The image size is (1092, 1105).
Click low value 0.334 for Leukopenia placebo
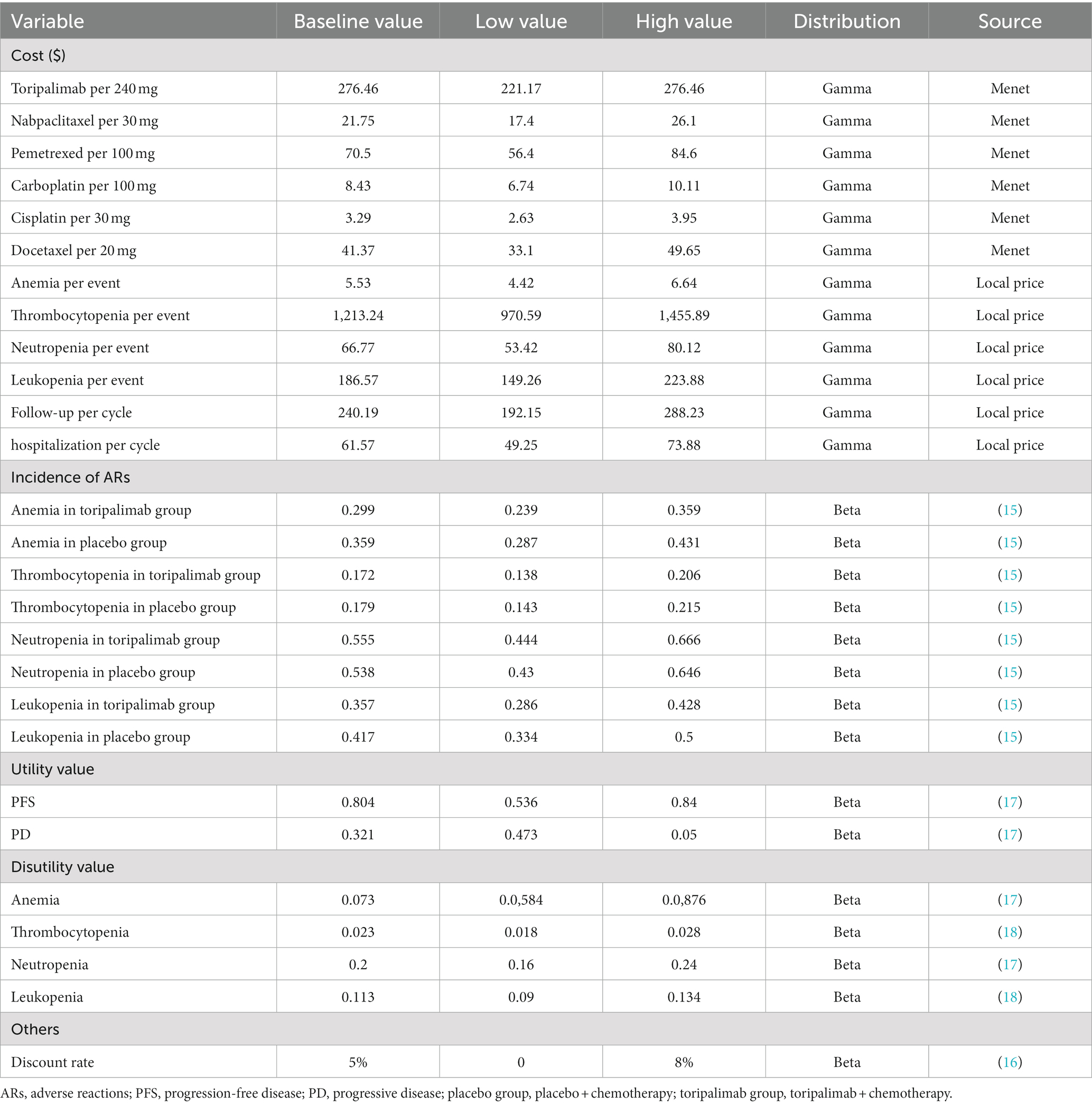521,737
